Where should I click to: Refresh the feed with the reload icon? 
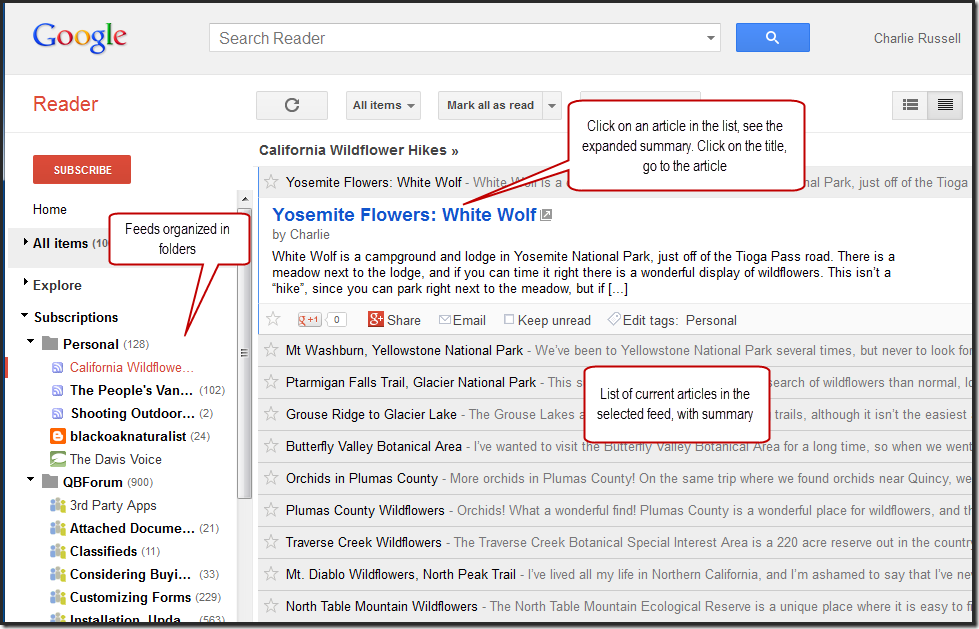pyautogui.click(x=292, y=105)
